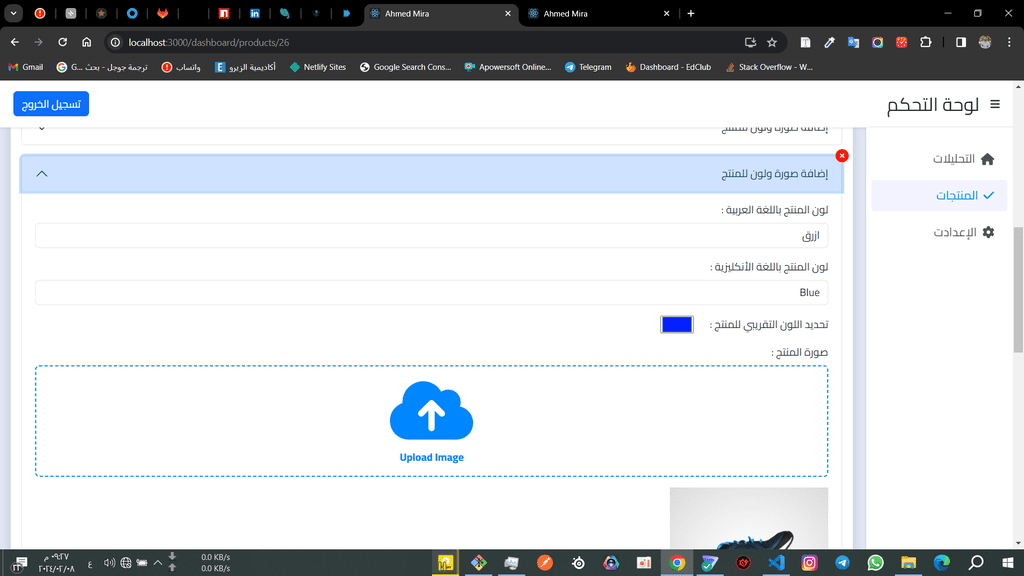
Task: Click the تسجيل الخروج logout button
Action: pos(51,104)
